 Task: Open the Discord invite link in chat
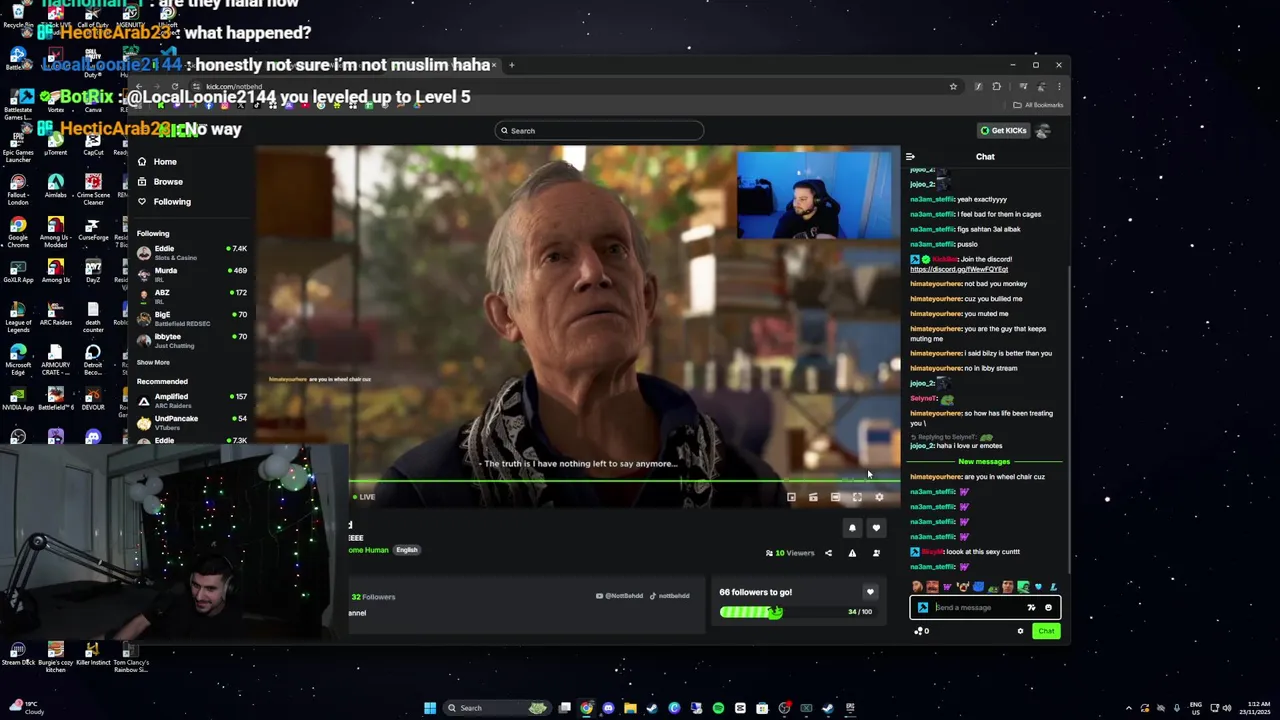(958, 269)
